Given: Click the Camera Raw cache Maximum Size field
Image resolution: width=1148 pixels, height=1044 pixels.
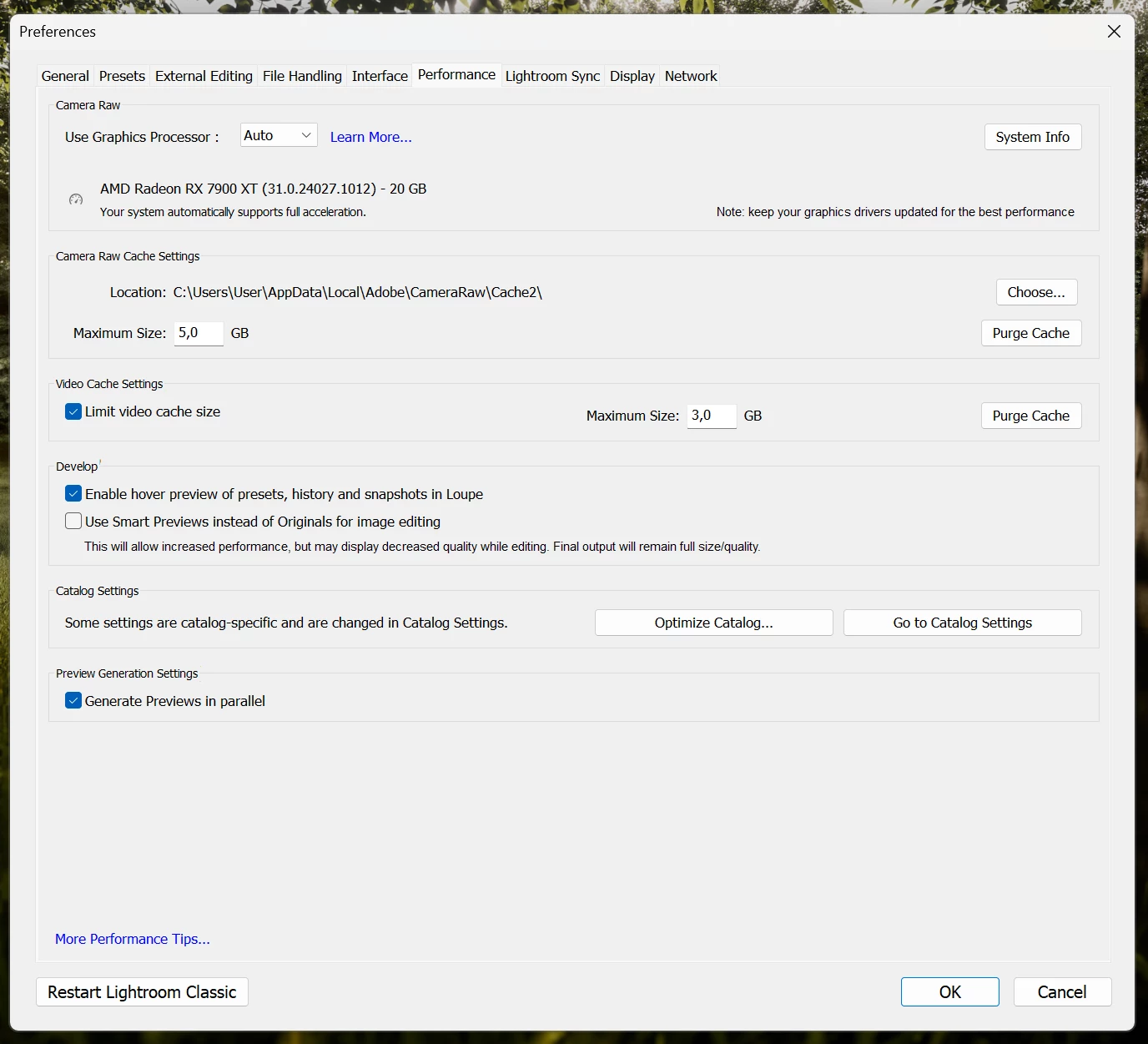Looking at the screenshot, I should point(199,333).
